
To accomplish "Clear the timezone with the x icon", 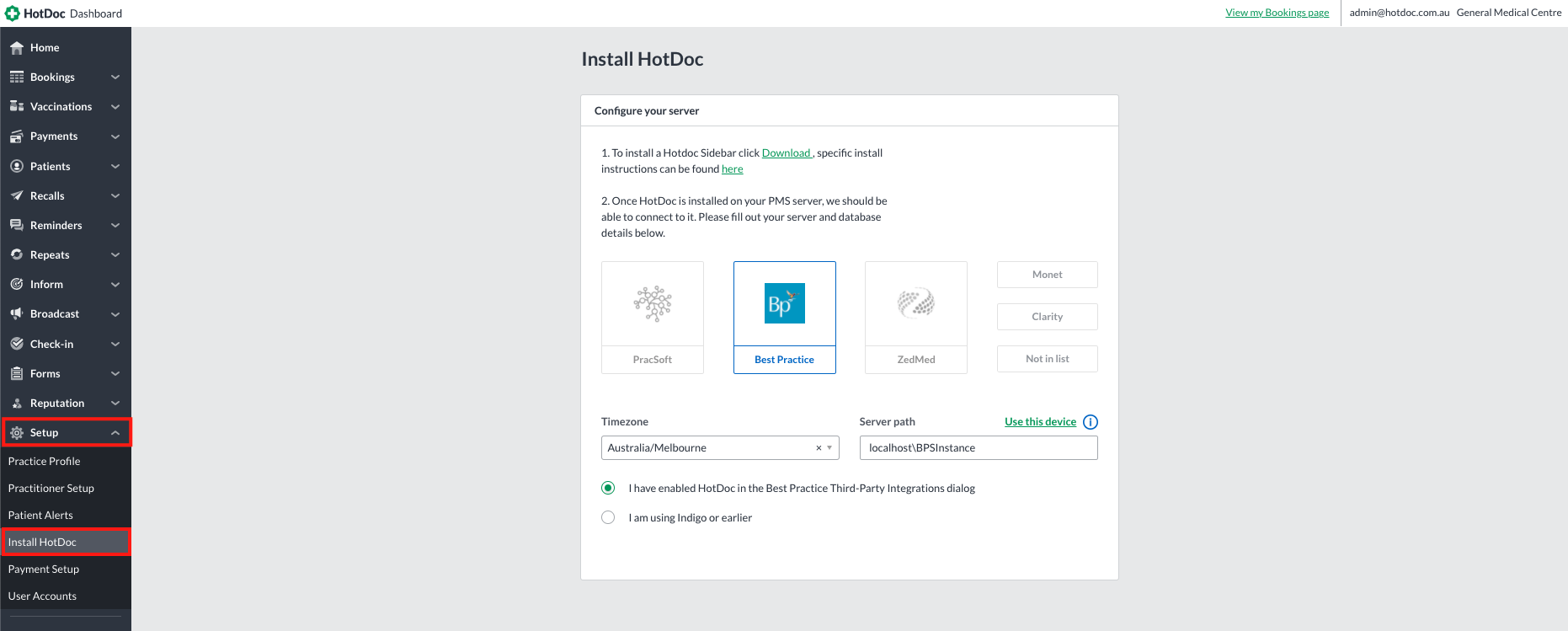I will coord(819,448).
